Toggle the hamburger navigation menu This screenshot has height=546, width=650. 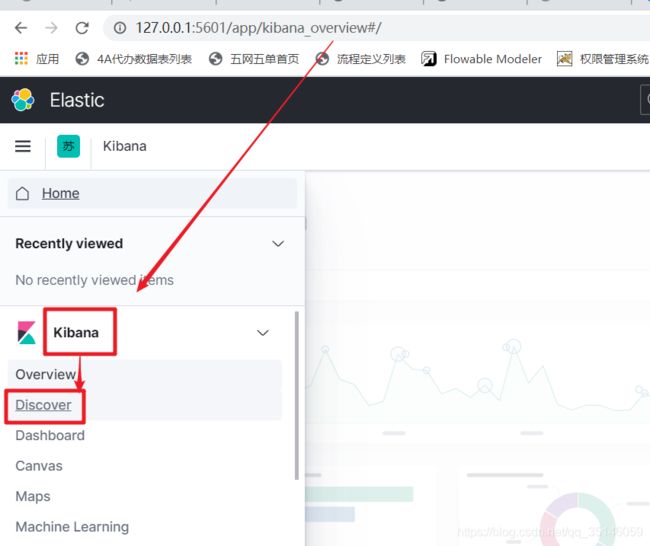pyautogui.click(x=23, y=146)
